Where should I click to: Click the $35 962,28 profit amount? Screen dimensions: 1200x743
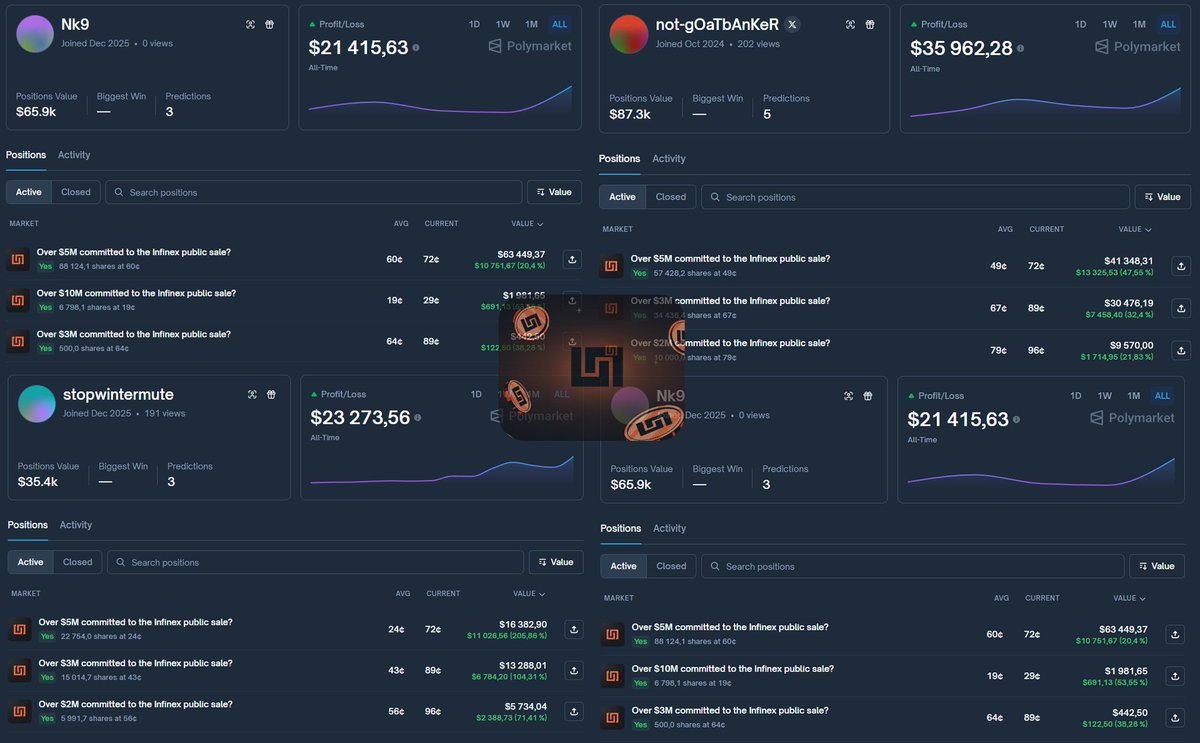pos(961,48)
